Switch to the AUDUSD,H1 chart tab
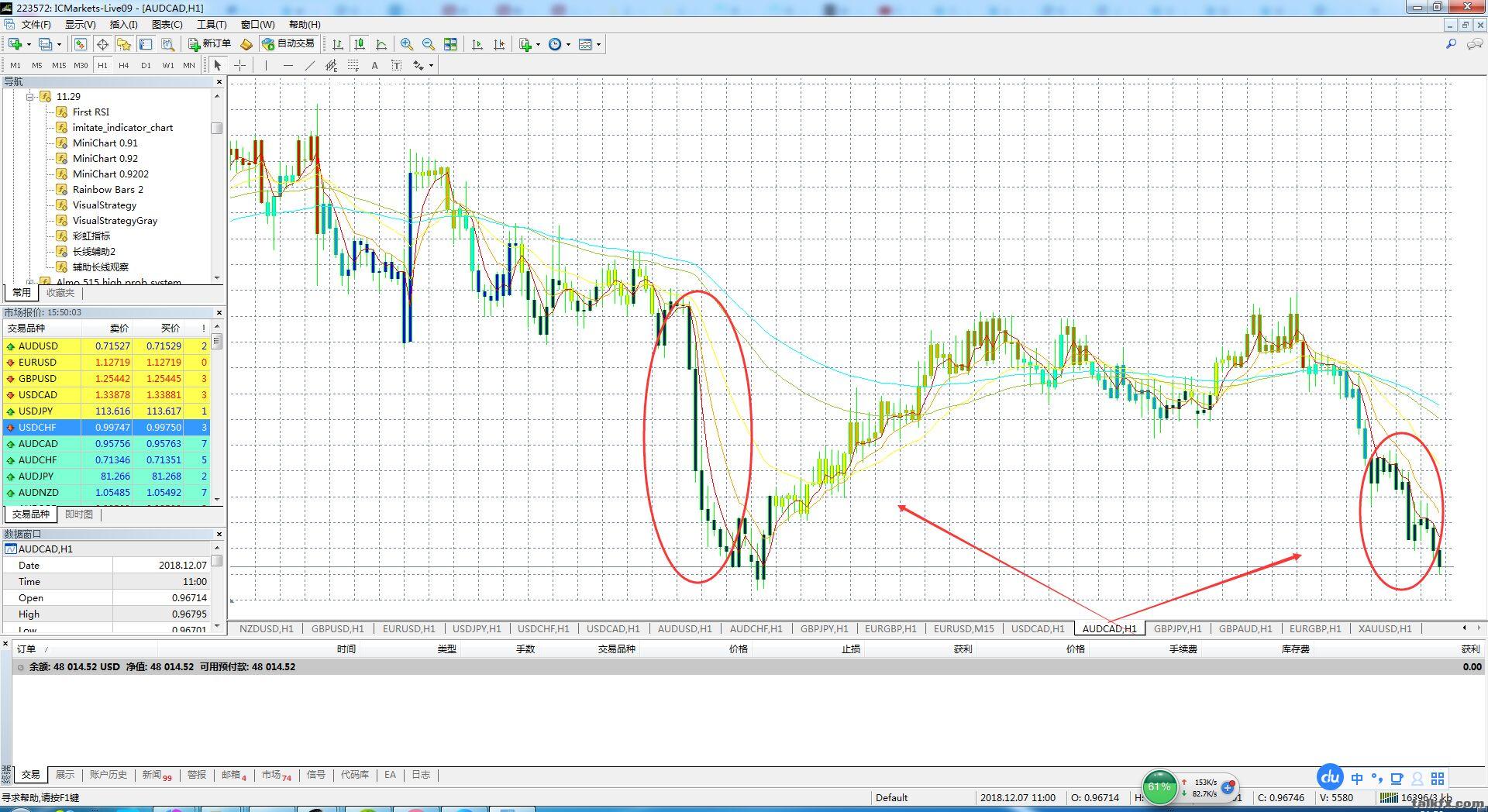Viewport: 1488px width, 812px height. coord(684,628)
